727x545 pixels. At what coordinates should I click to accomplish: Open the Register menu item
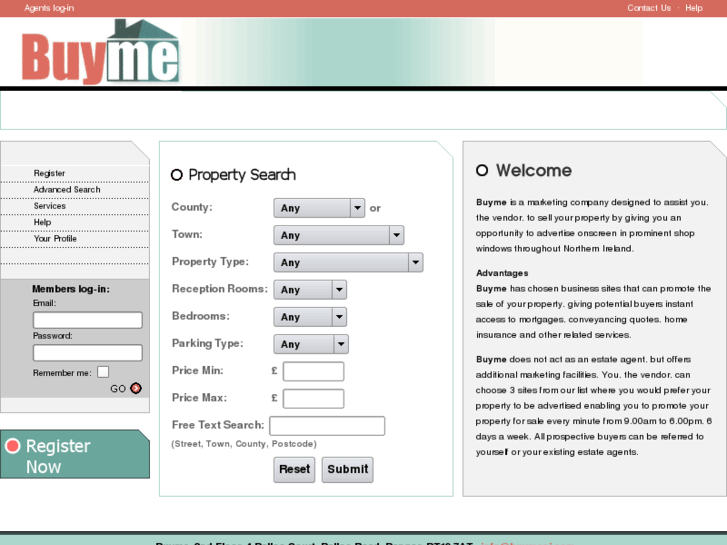click(49, 173)
